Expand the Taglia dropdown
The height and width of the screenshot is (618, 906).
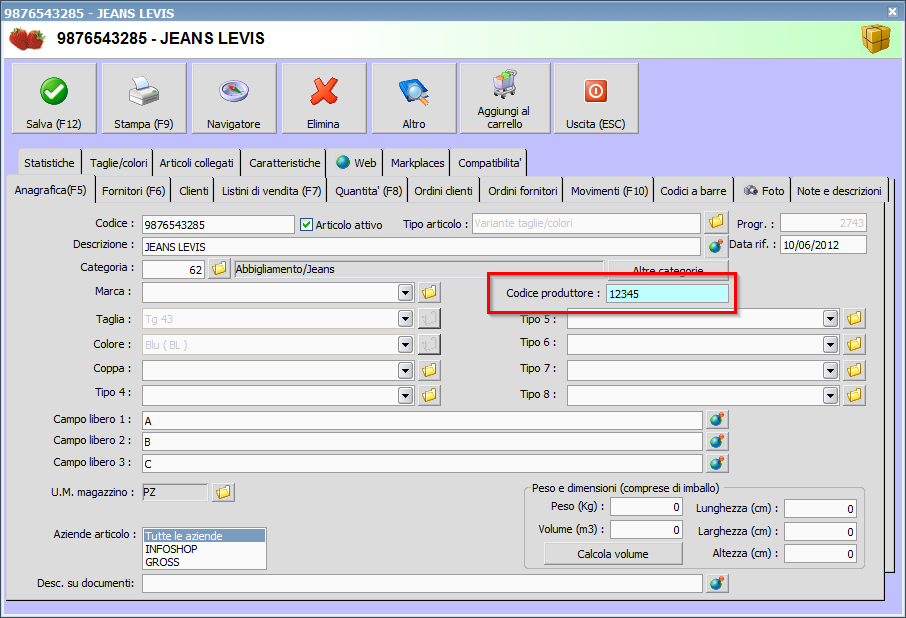[x=406, y=319]
